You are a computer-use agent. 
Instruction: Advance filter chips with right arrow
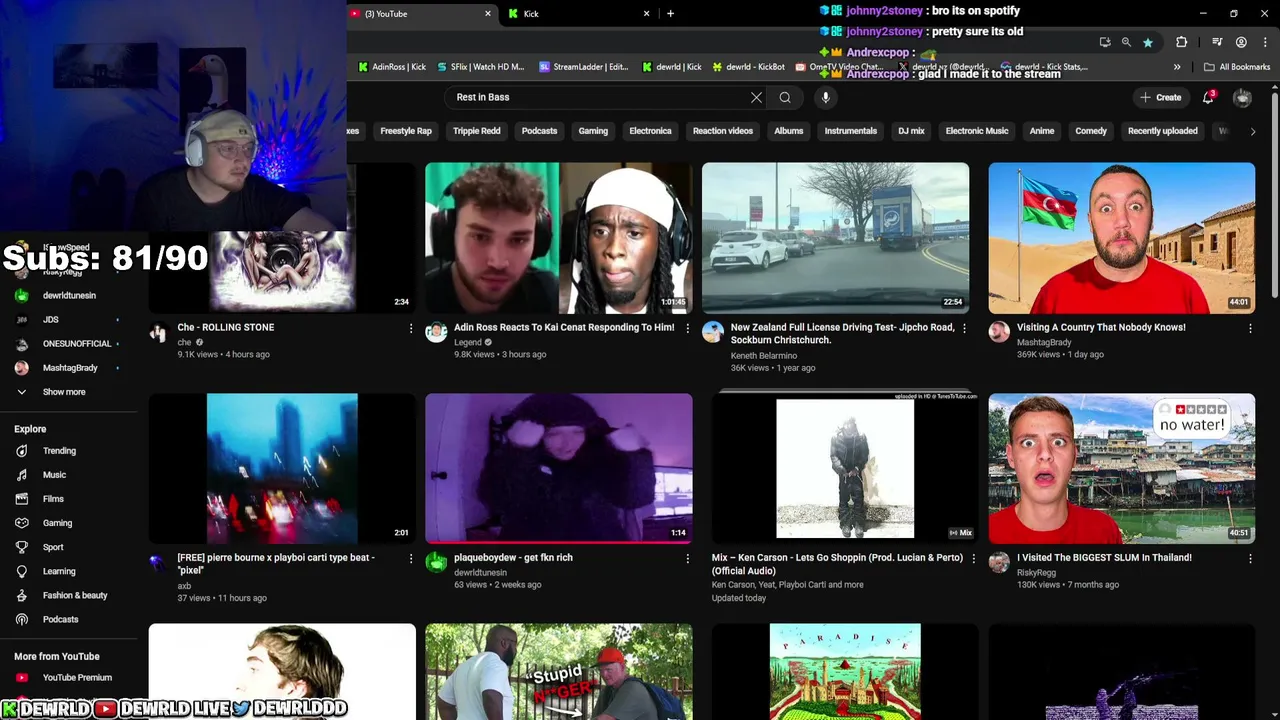[1252, 131]
